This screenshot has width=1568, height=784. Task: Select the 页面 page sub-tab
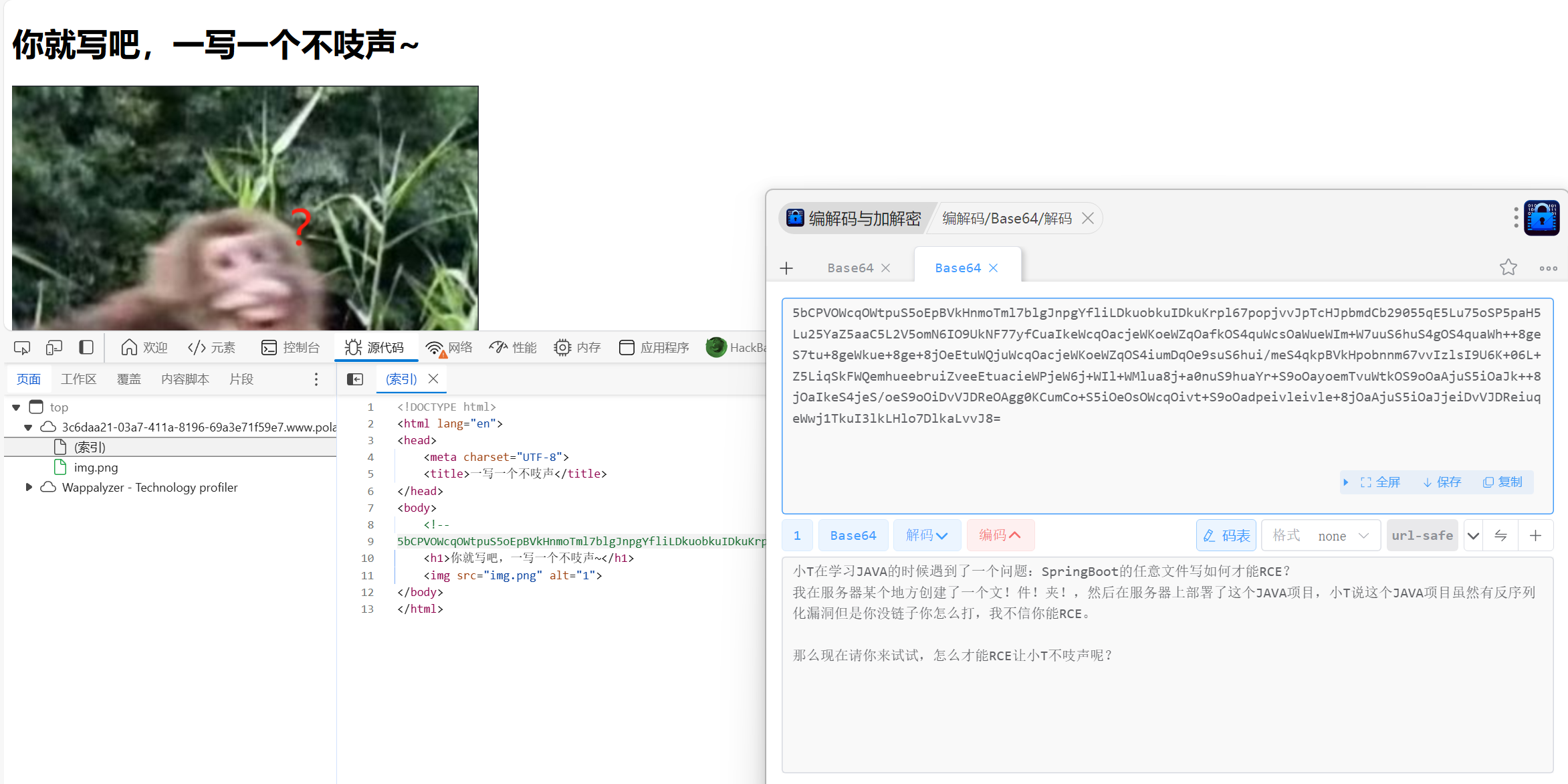pyautogui.click(x=29, y=379)
